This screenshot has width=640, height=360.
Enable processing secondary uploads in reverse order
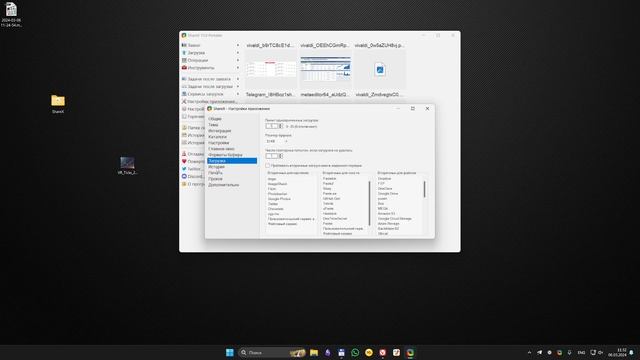(268, 166)
